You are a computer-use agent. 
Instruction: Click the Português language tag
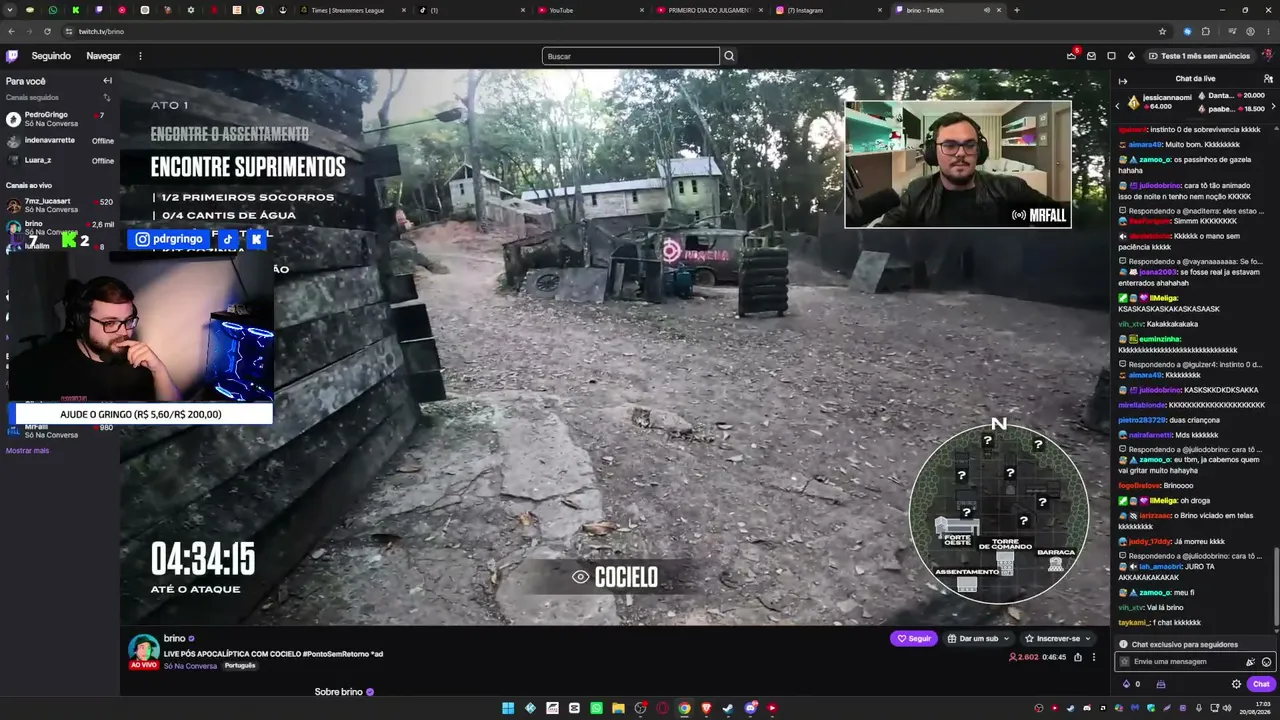[x=240, y=666]
